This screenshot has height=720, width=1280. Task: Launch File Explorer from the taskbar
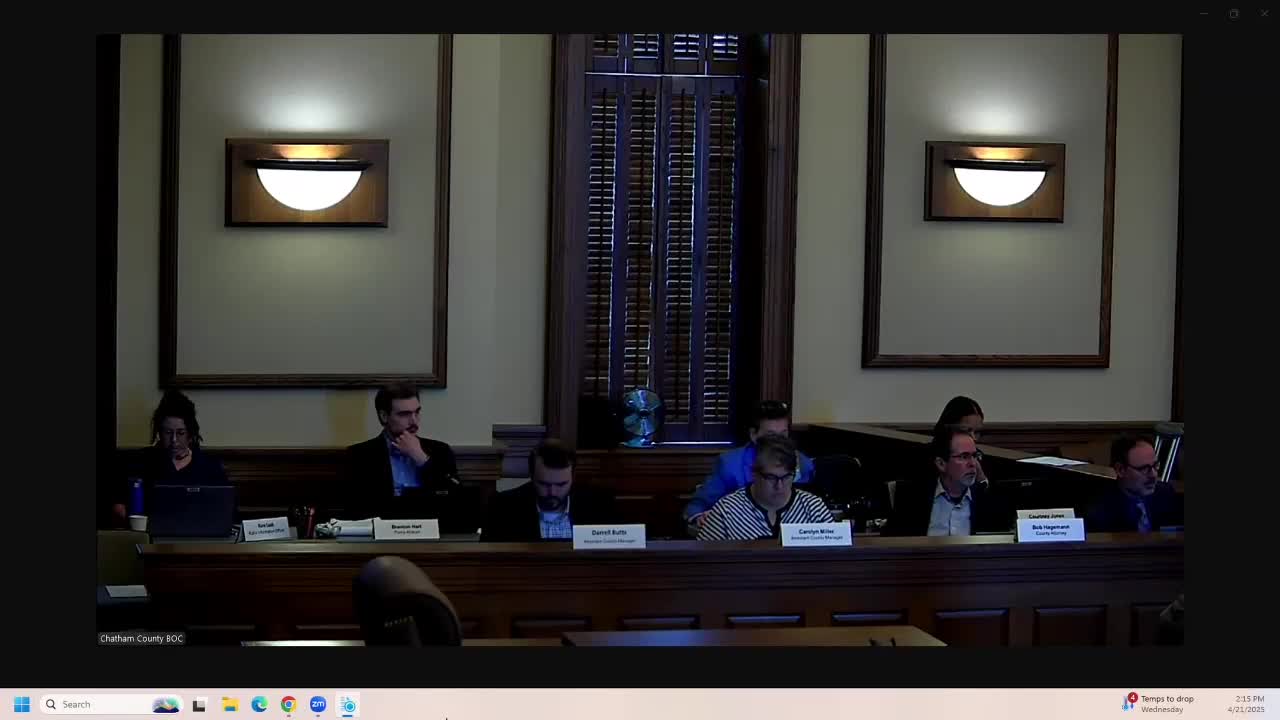click(229, 705)
